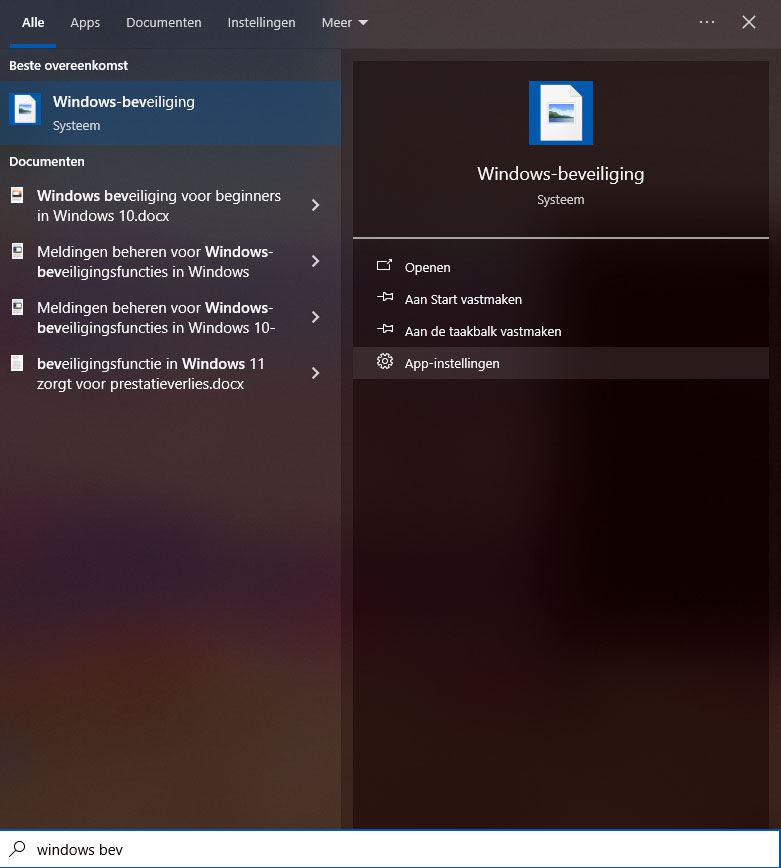
Task: Click the gear icon beside App-instellingen
Action: pyautogui.click(x=385, y=361)
